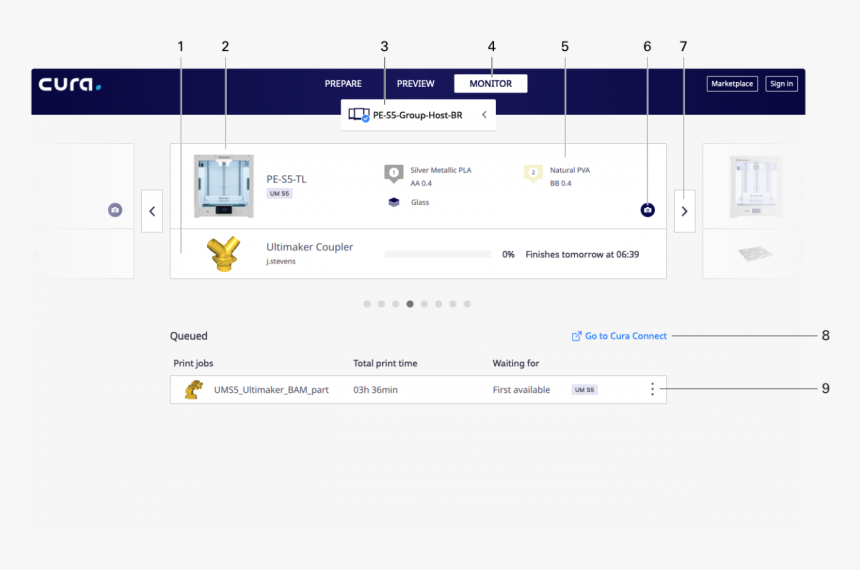The image size is (860, 570).
Task: Click the Finishes tomorrow at 06:39 text
Action: 582,255
